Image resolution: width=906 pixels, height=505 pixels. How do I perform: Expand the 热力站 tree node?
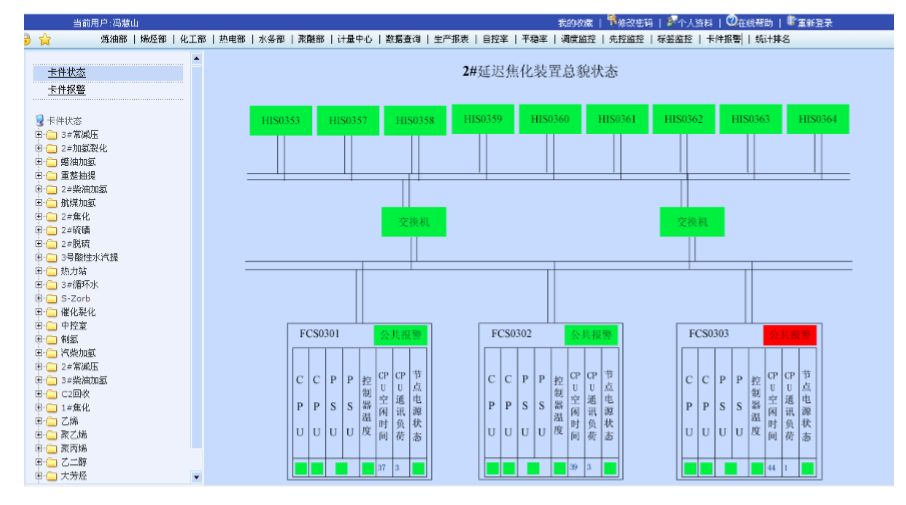(x=39, y=271)
